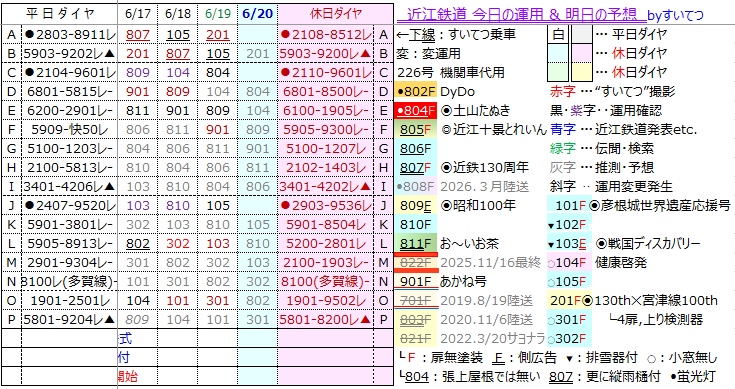Viewport: 735px width, 389px height.
Task: Click weekday cell 5909-快50レ
Action: click(x=69, y=129)
